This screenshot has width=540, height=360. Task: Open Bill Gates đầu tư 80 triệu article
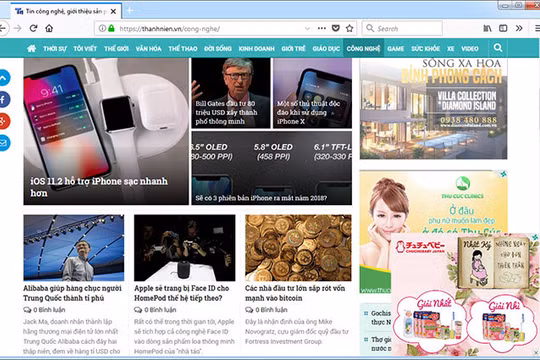point(231,93)
